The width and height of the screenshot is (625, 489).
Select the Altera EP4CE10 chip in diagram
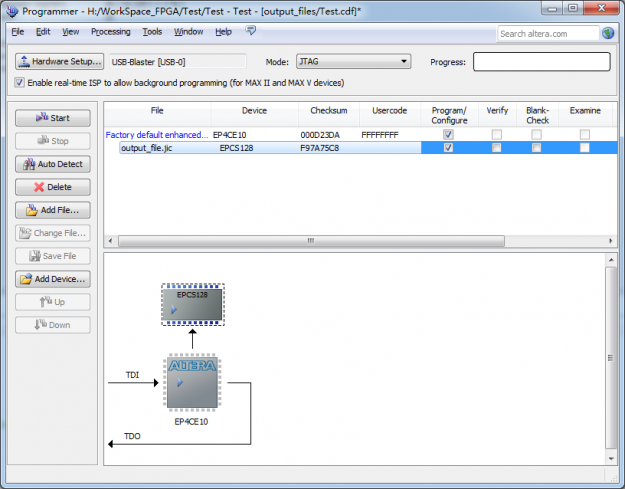pos(193,383)
